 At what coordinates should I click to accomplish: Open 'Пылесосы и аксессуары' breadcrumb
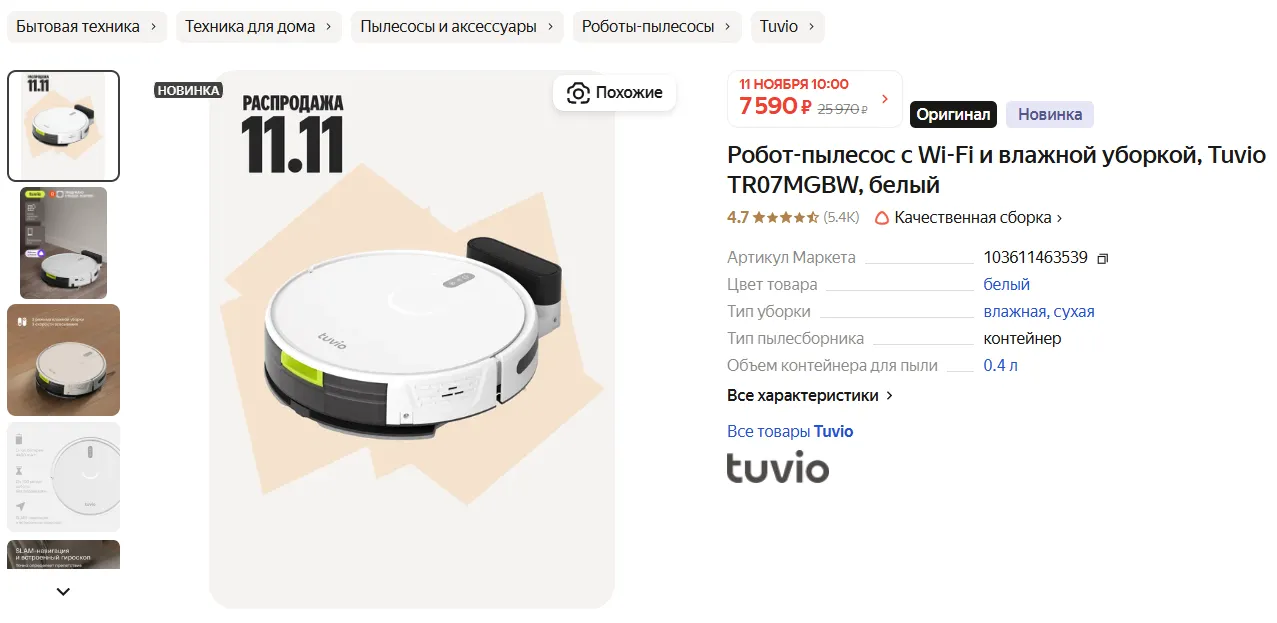coord(457,27)
